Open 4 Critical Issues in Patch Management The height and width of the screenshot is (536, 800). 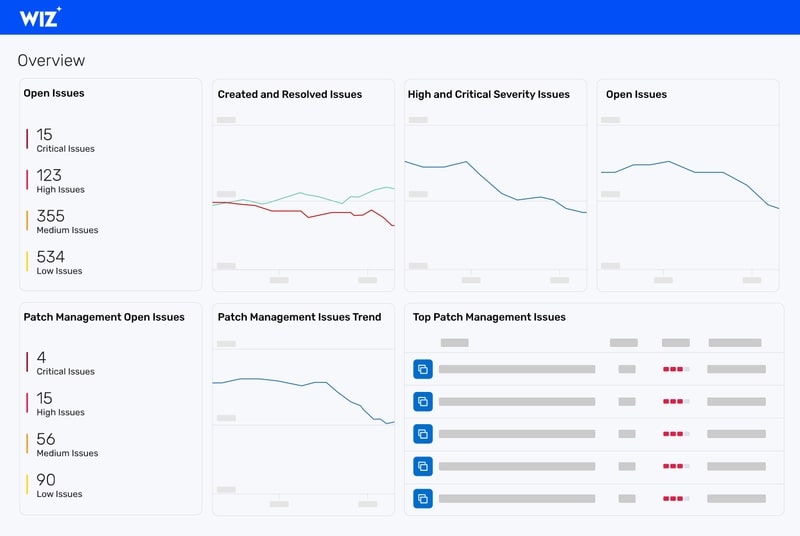pyautogui.click(x=65, y=363)
